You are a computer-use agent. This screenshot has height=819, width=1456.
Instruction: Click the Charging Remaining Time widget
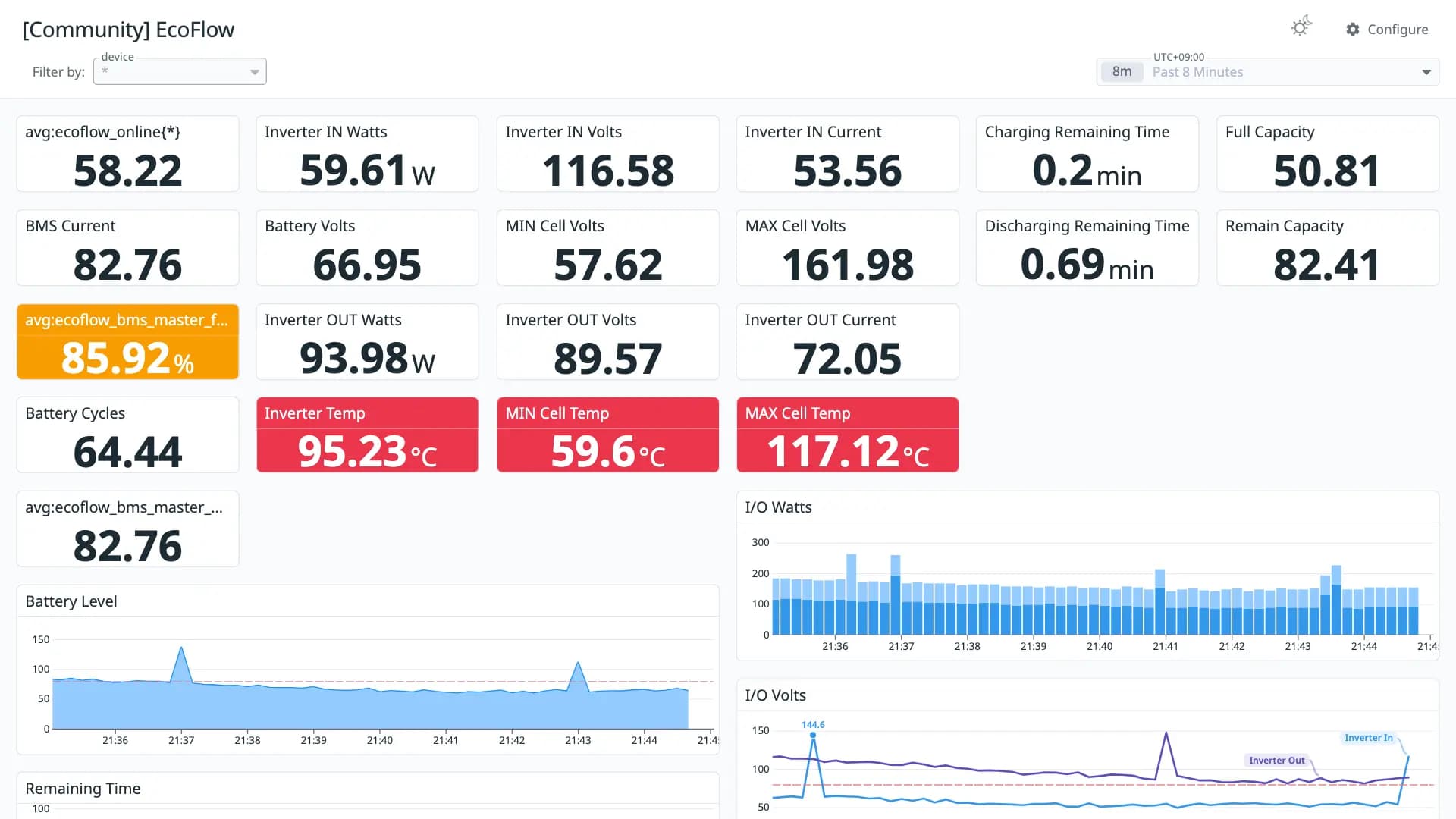(1087, 154)
